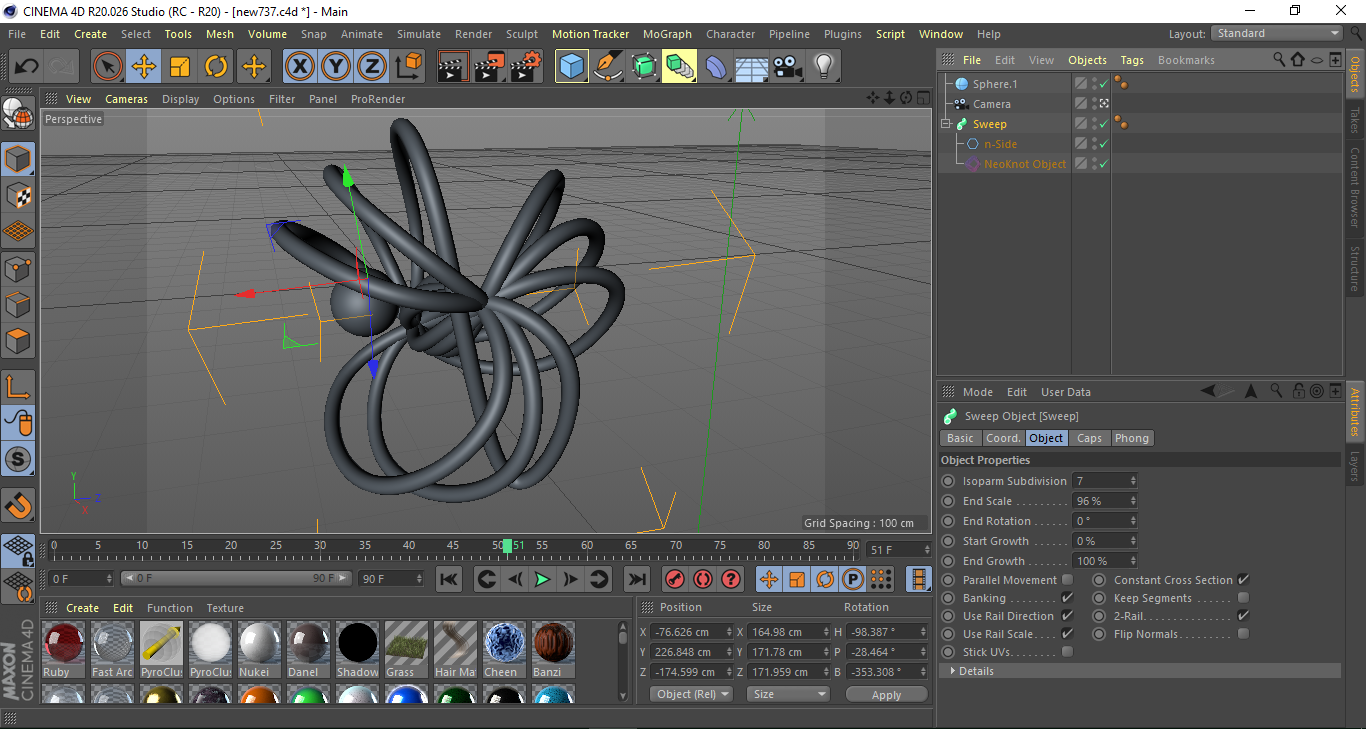Screen dimensions: 1366x729
Task: Open the Layout Standard dropdown
Action: [1276, 33]
